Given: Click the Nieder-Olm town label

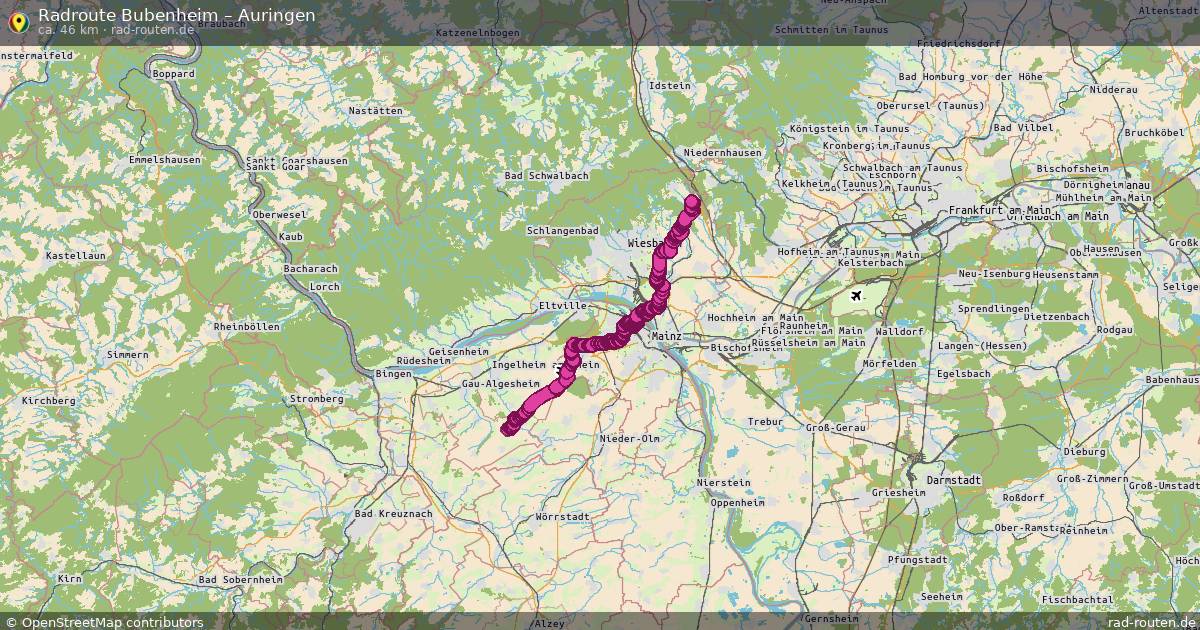Looking at the screenshot, I should click(629, 438).
